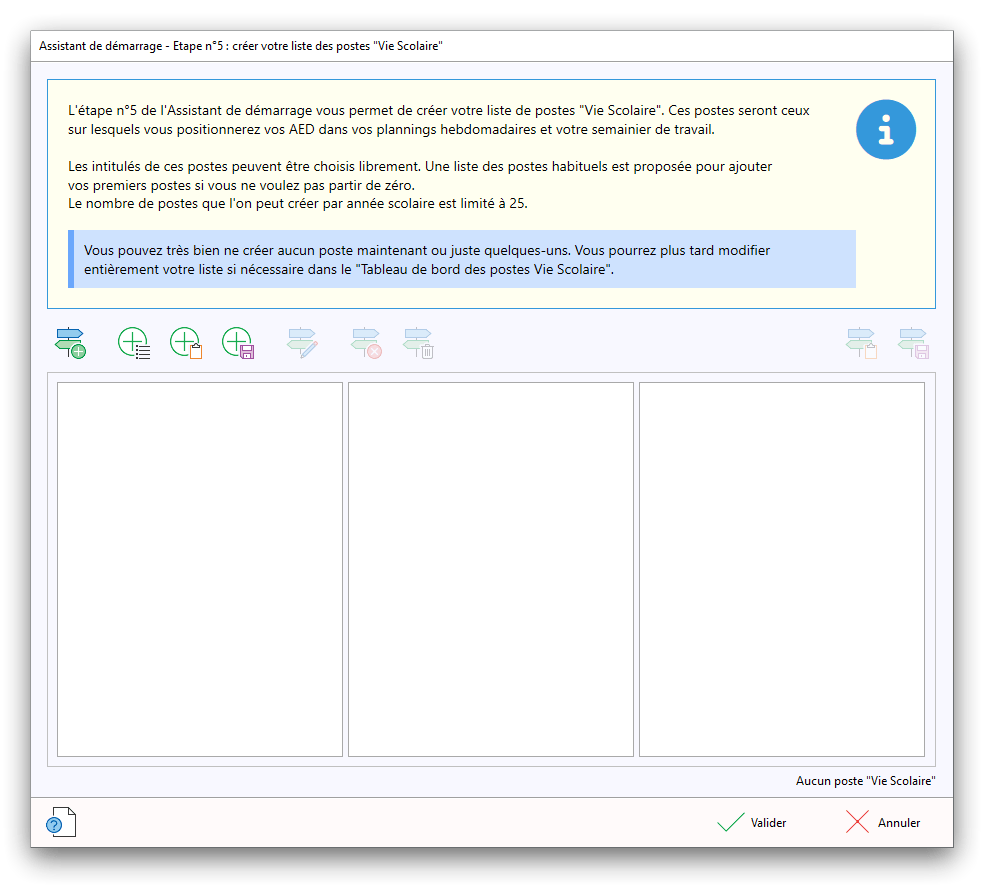This screenshot has width=984, height=888.
Task: Open help via the question mark document icon
Action: pos(60,822)
